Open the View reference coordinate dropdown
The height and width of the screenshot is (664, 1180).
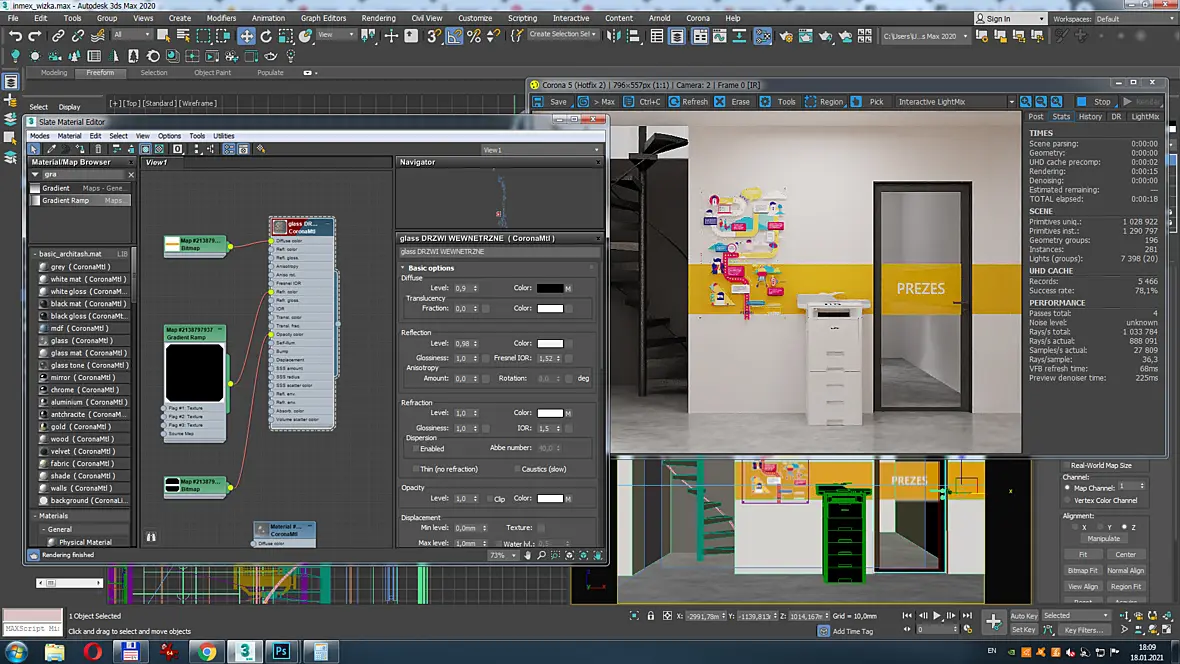pyautogui.click(x=336, y=35)
